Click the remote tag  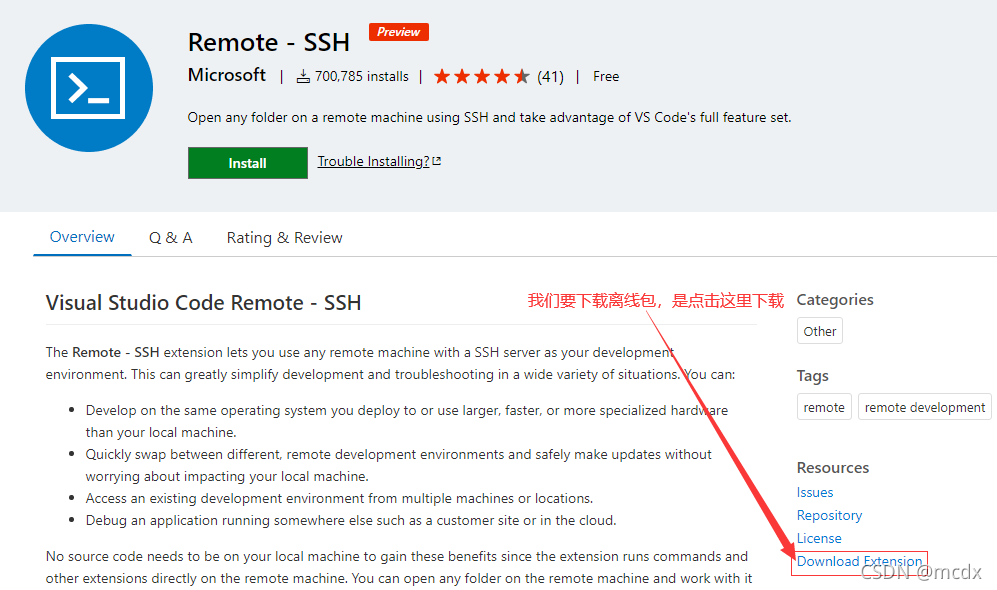pos(824,407)
